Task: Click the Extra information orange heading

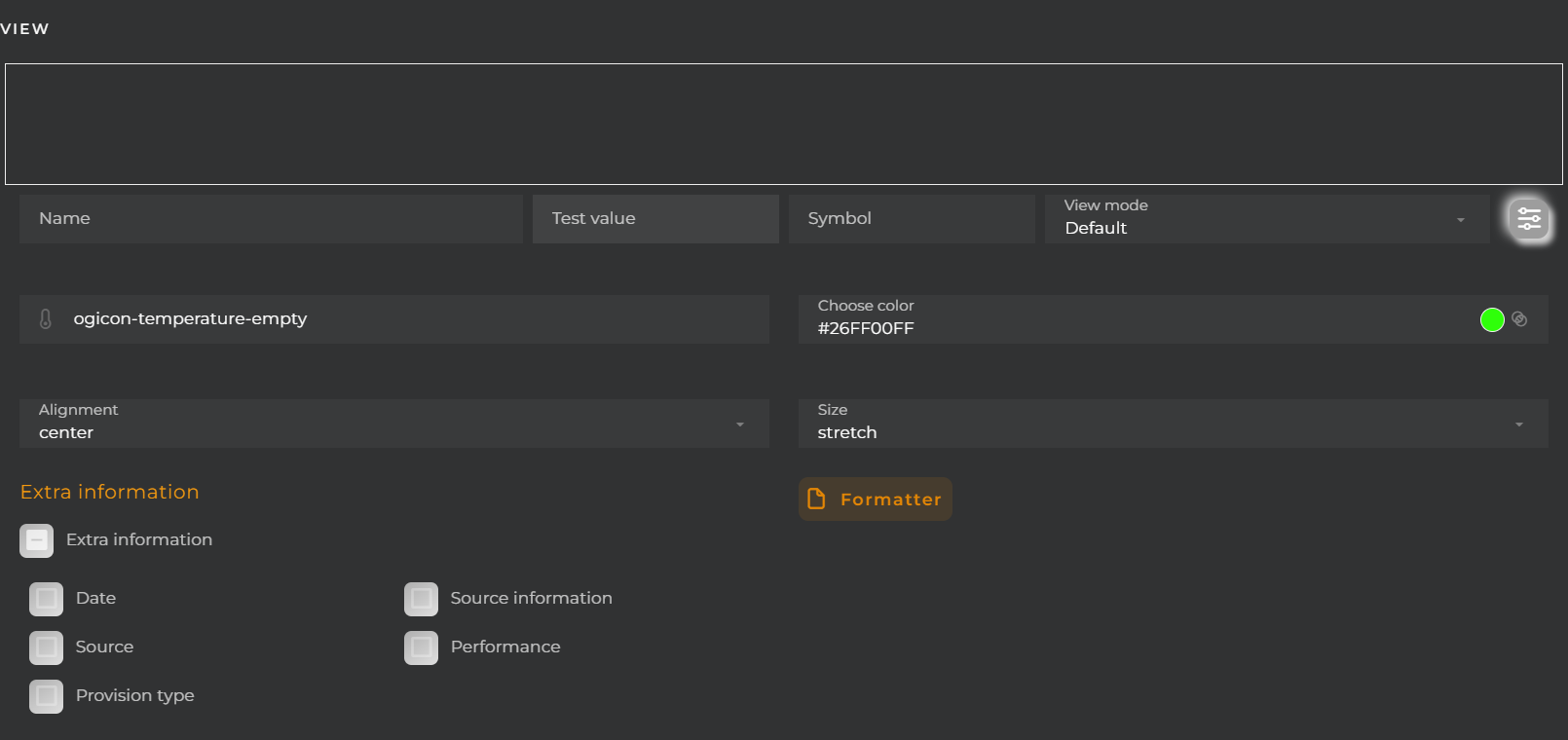Action: tap(110, 492)
